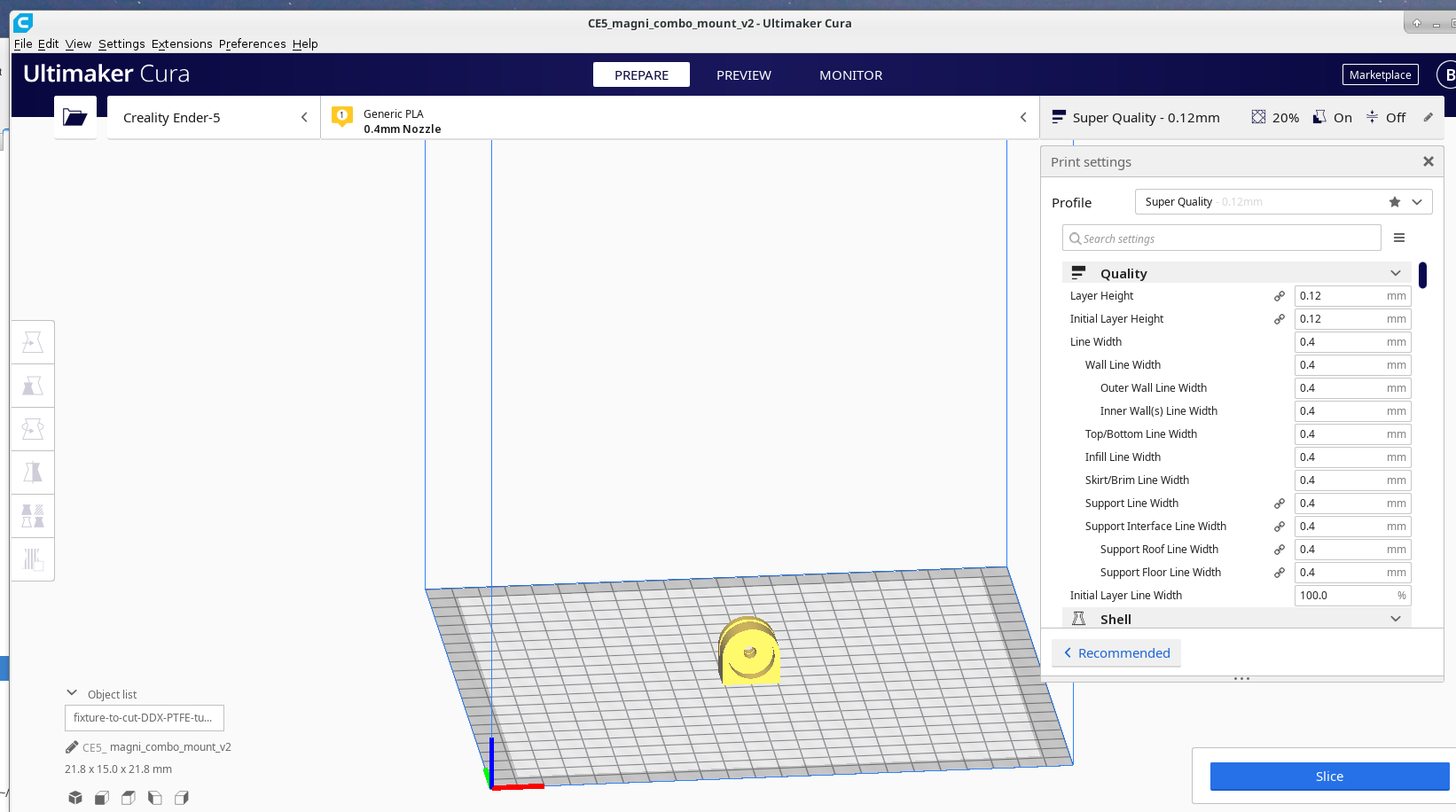
Task: Open the Per Model Settings tool
Action: (x=33, y=516)
